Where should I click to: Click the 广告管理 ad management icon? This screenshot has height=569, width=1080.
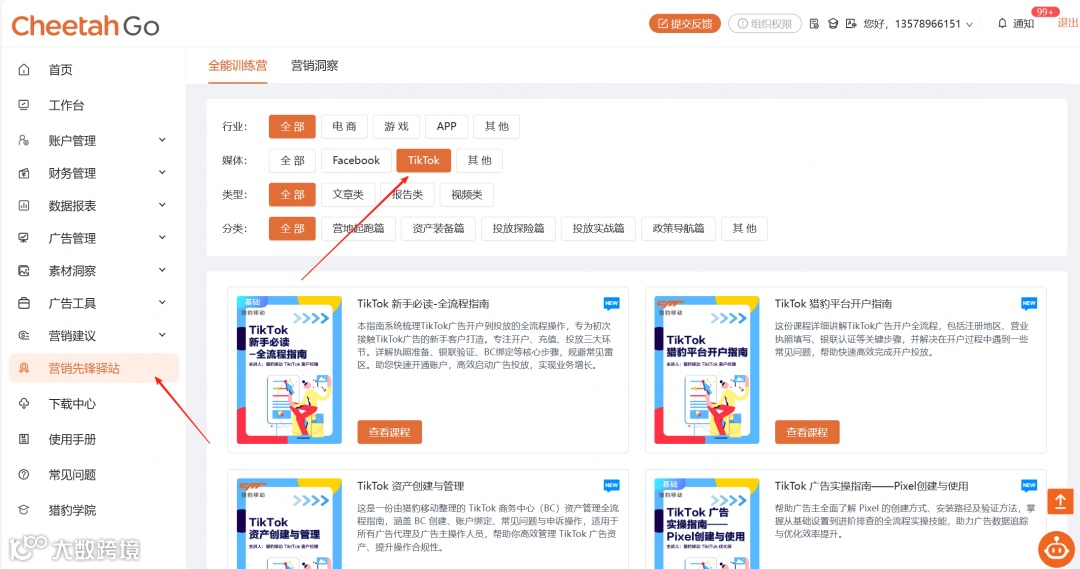point(24,238)
